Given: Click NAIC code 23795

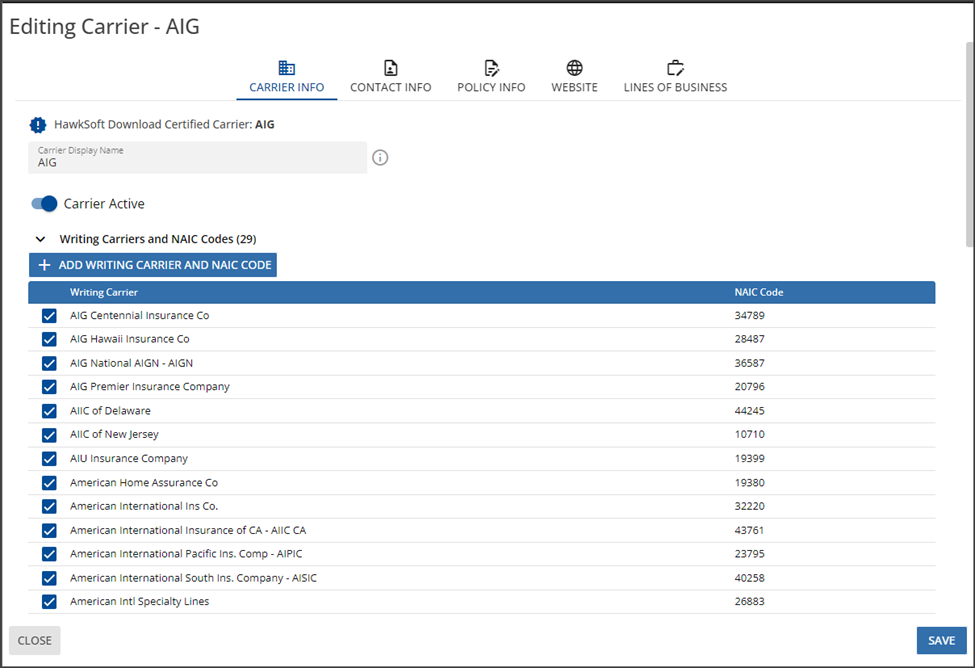Looking at the screenshot, I should 749,554.
